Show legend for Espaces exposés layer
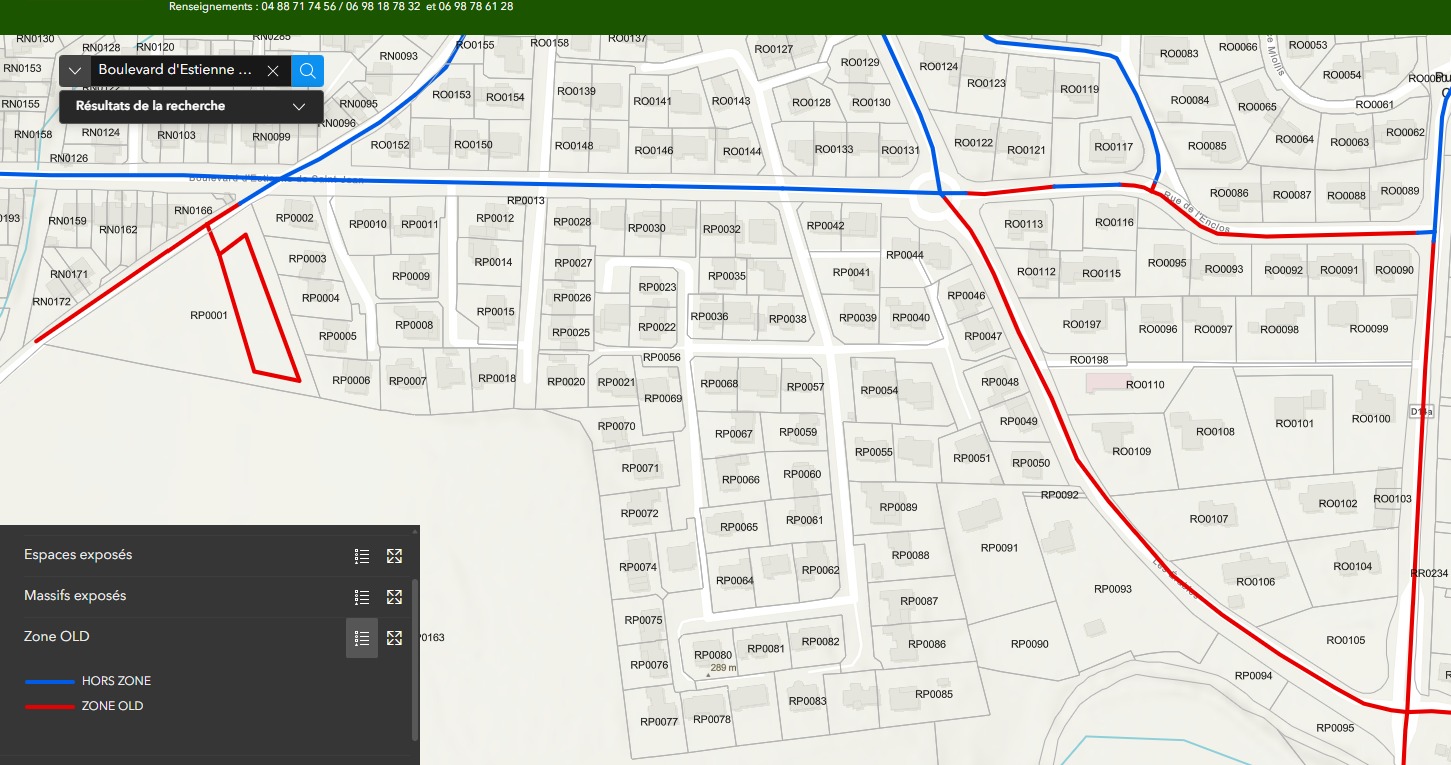Viewport: 1451px width, 765px height. click(362, 556)
